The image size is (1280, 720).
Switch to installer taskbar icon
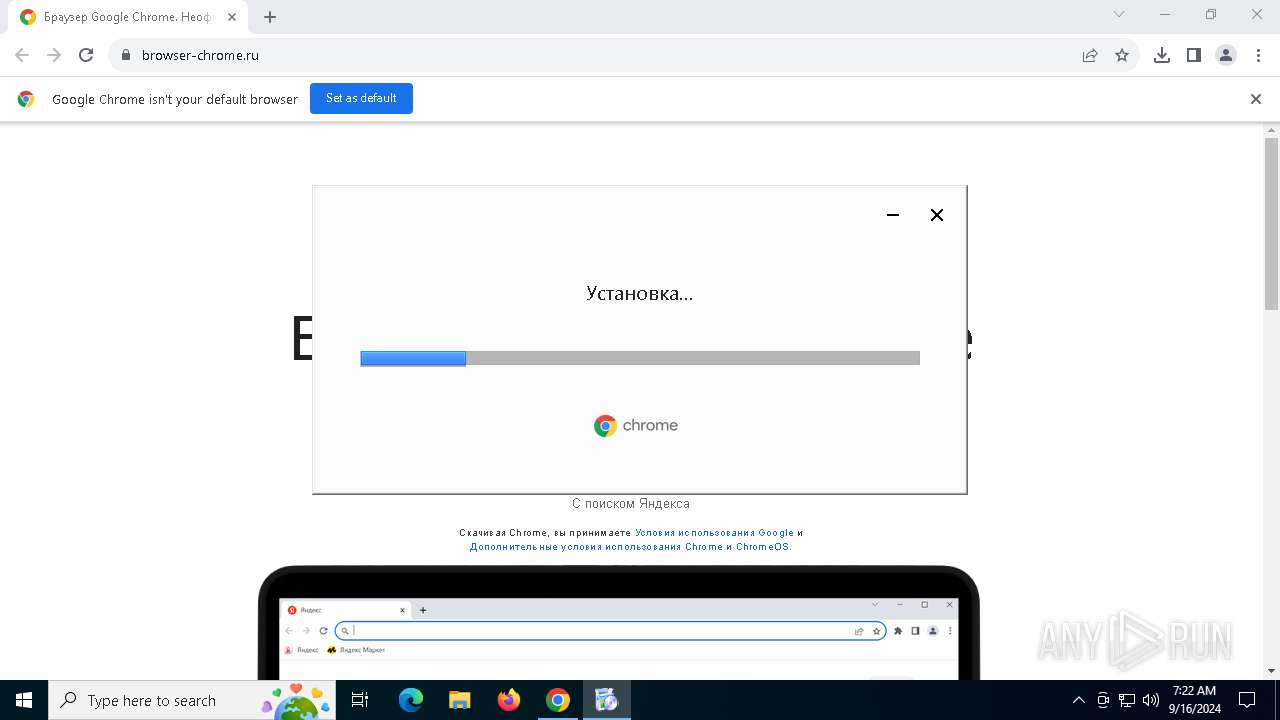click(606, 700)
